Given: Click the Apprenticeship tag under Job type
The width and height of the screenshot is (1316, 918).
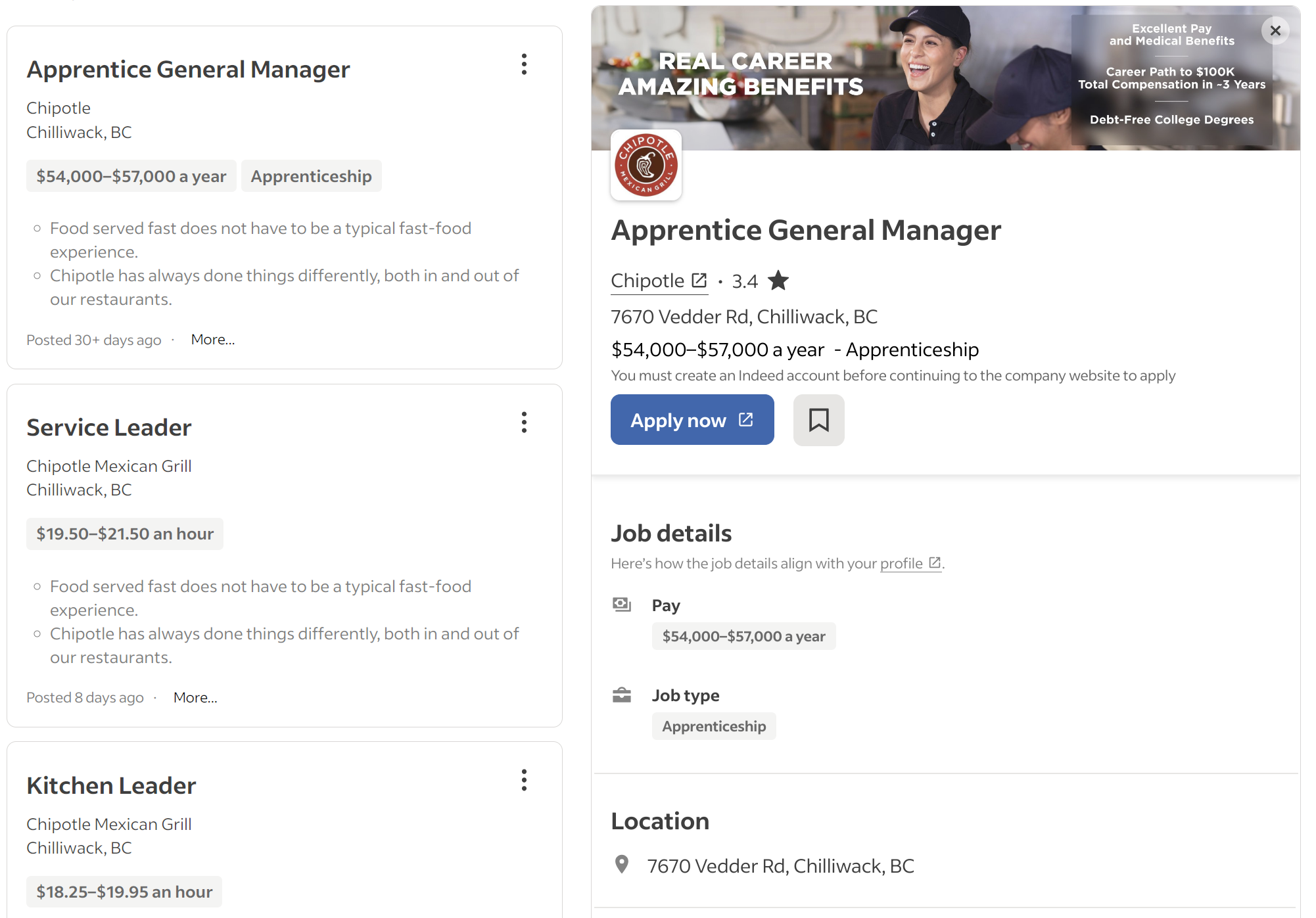Looking at the screenshot, I should click(714, 726).
